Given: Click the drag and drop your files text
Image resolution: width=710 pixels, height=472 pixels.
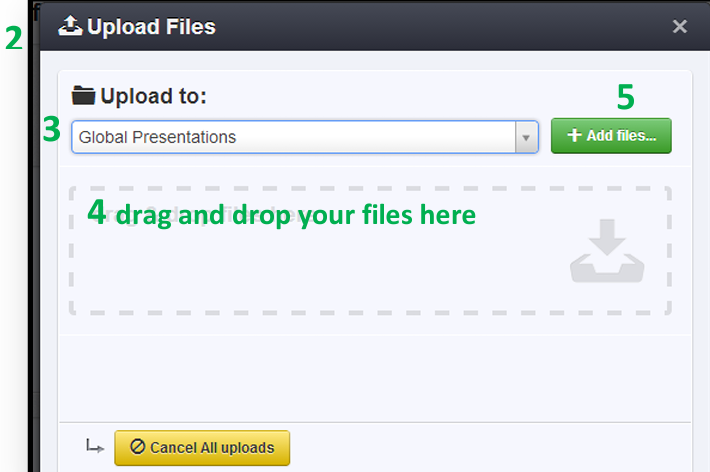Looking at the screenshot, I should pyautogui.click(x=296, y=215).
